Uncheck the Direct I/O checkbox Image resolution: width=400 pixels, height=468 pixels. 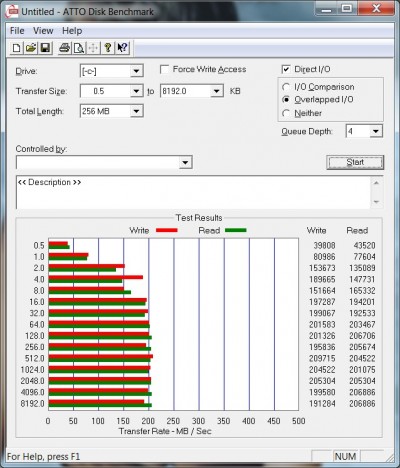click(x=286, y=69)
